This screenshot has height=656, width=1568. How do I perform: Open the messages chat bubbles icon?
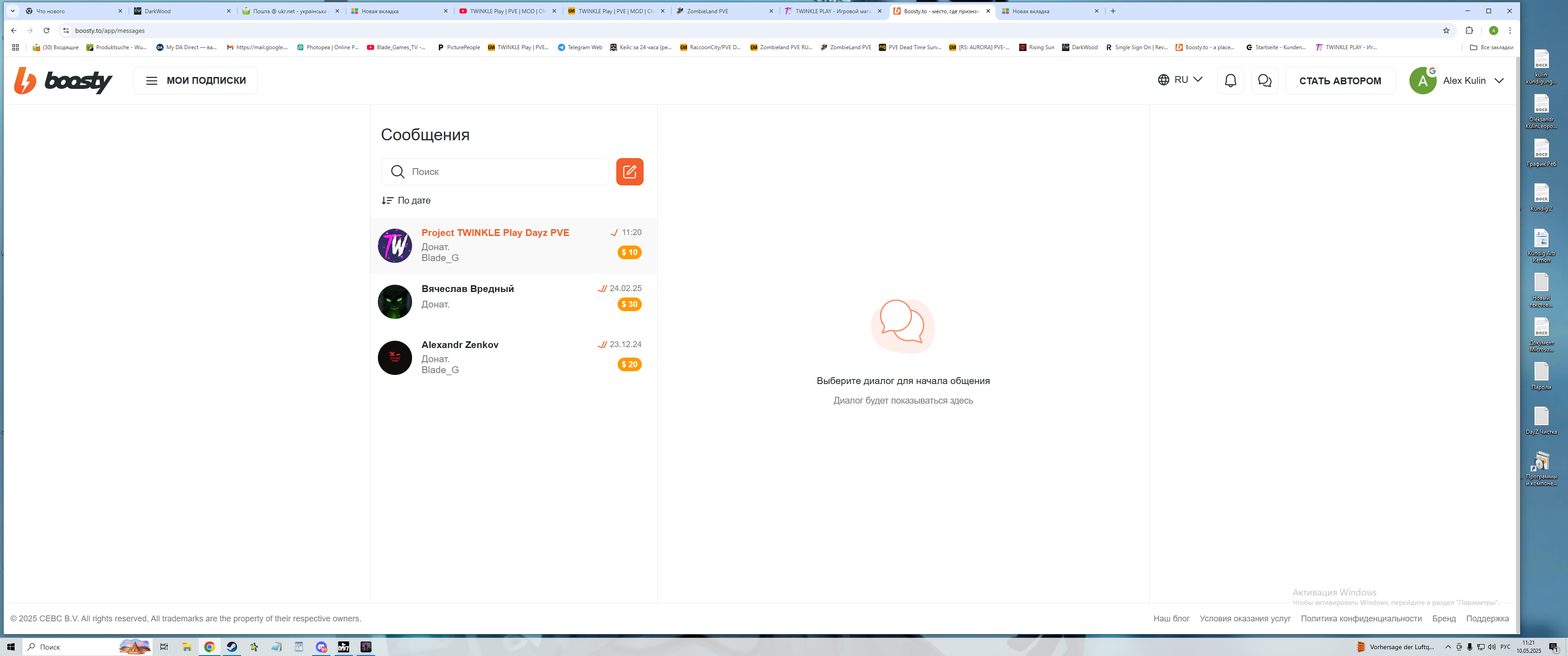(x=1264, y=80)
